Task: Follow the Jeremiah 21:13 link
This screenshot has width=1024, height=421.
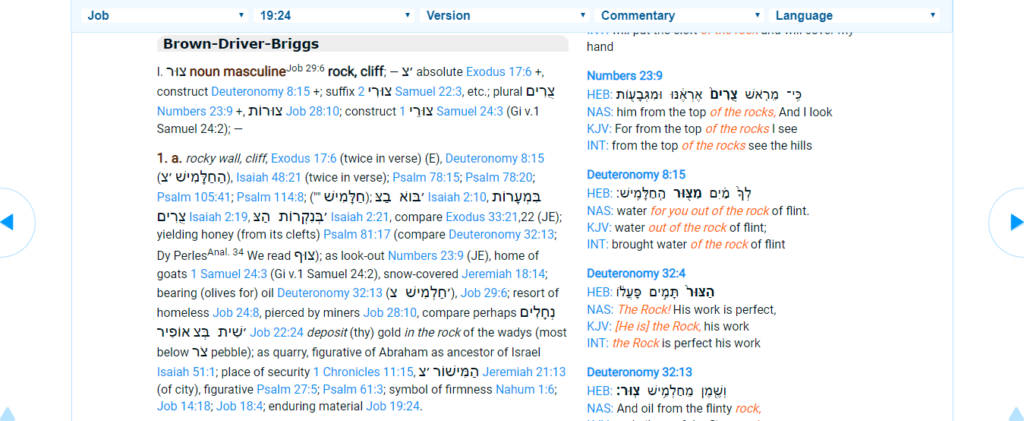Action: [522, 373]
